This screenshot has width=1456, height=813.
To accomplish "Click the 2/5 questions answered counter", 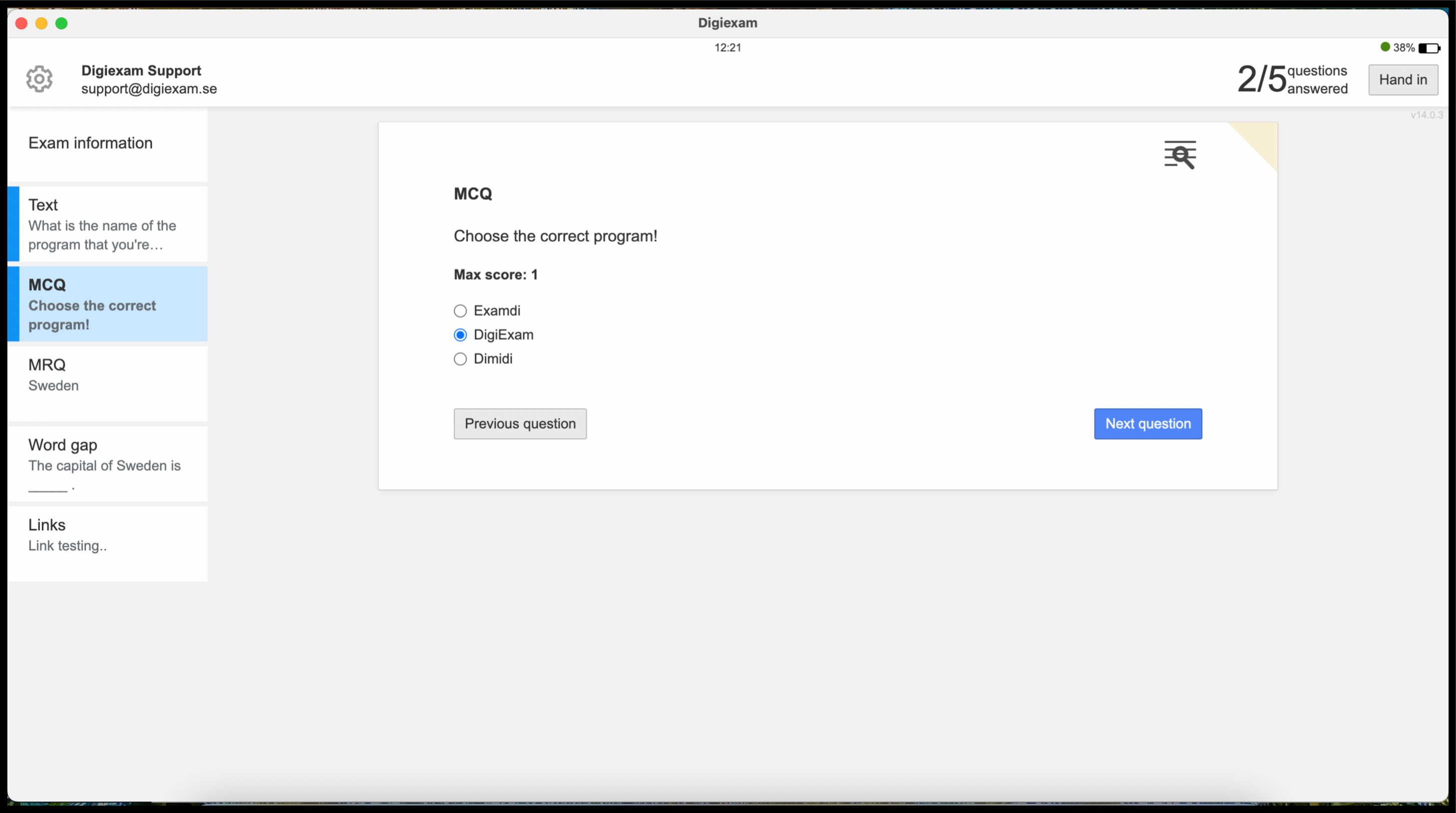I will pyautogui.click(x=1292, y=79).
